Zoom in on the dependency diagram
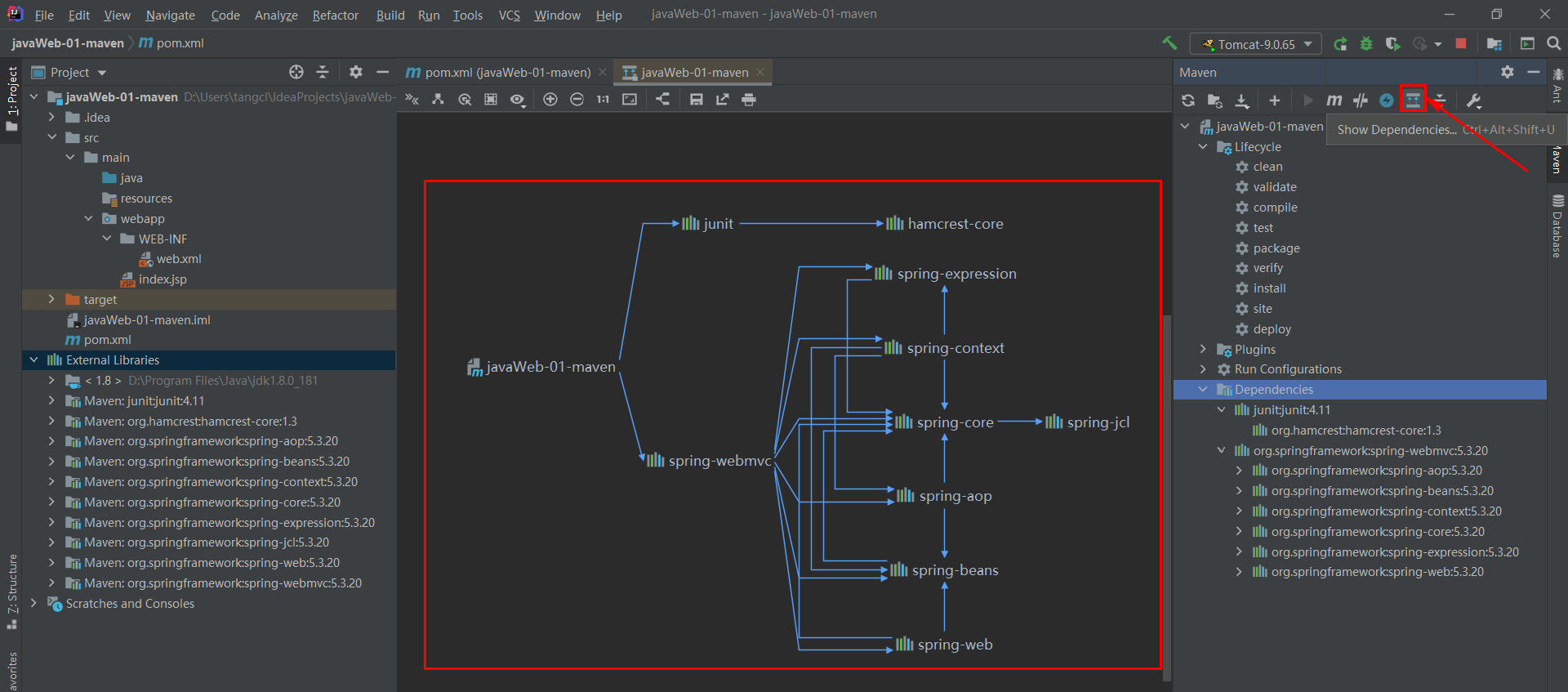This screenshot has width=1568, height=692. 550,100
